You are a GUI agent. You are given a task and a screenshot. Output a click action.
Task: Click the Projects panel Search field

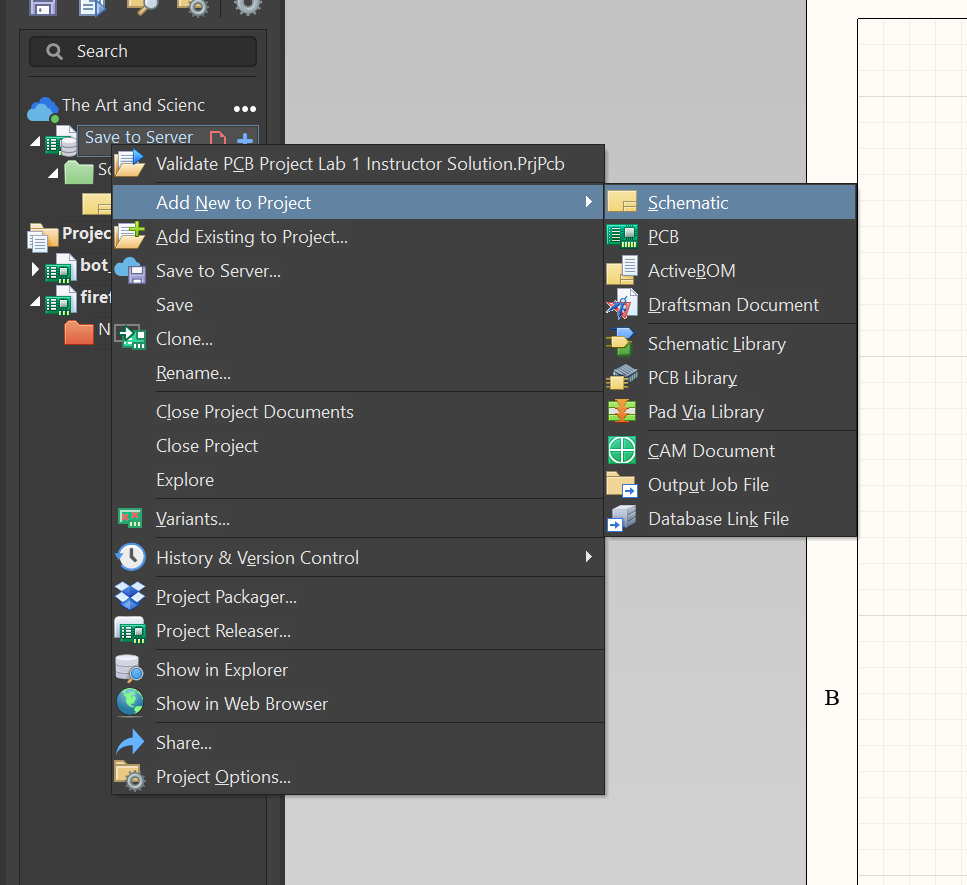click(143, 51)
